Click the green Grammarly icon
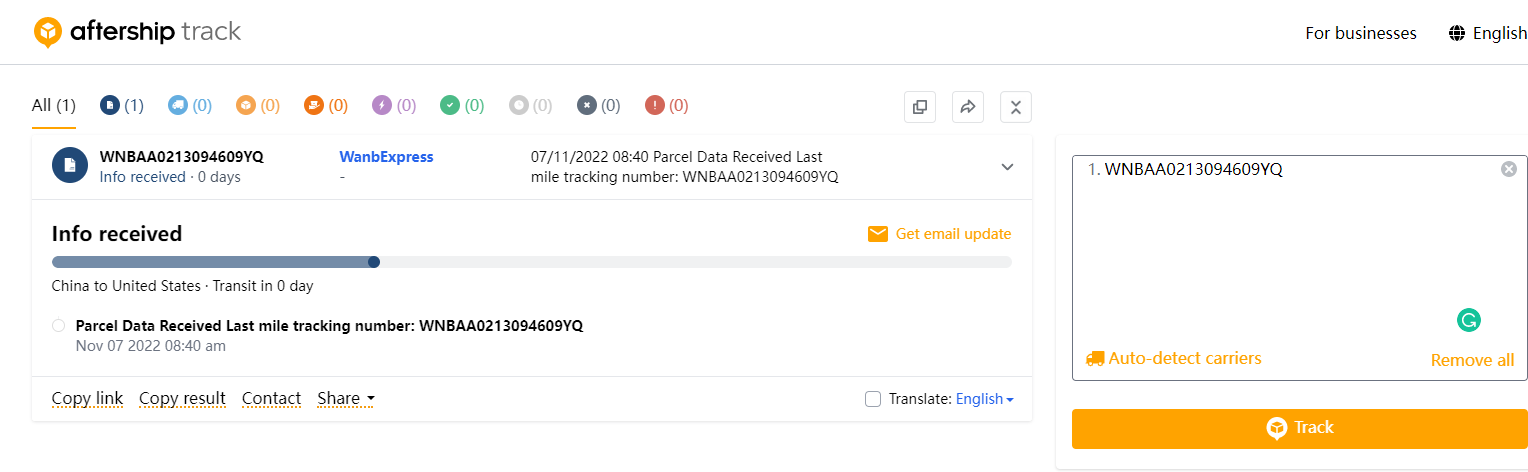The width and height of the screenshot is (1528, 472). [x=1468, y=320]
